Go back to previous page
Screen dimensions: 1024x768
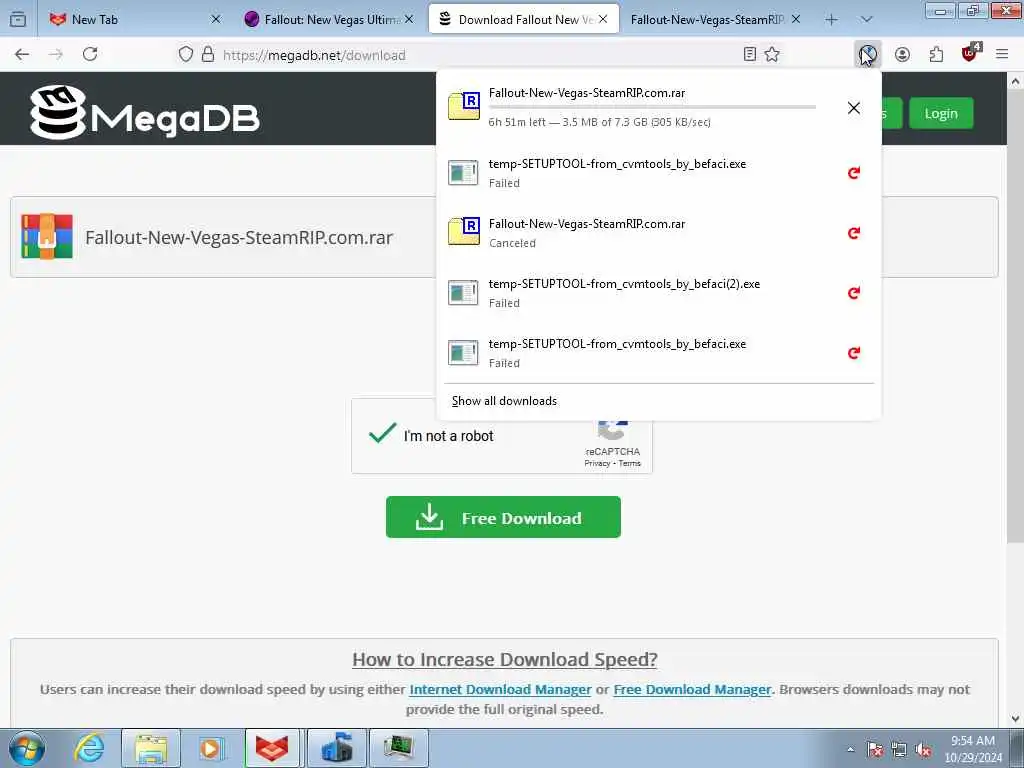tap(22, 54)
